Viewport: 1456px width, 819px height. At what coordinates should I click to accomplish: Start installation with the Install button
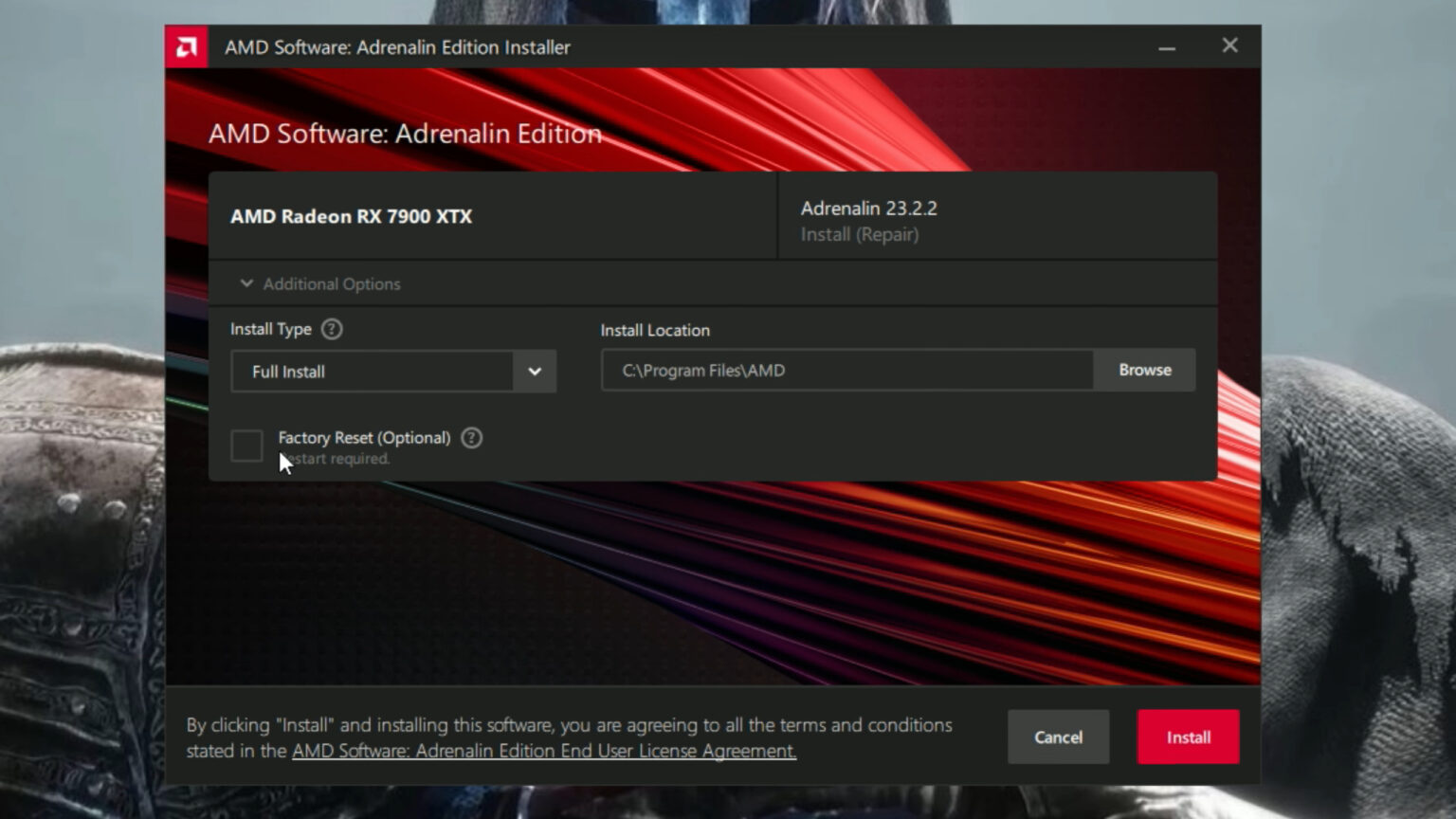click(x=1188, y=737)
